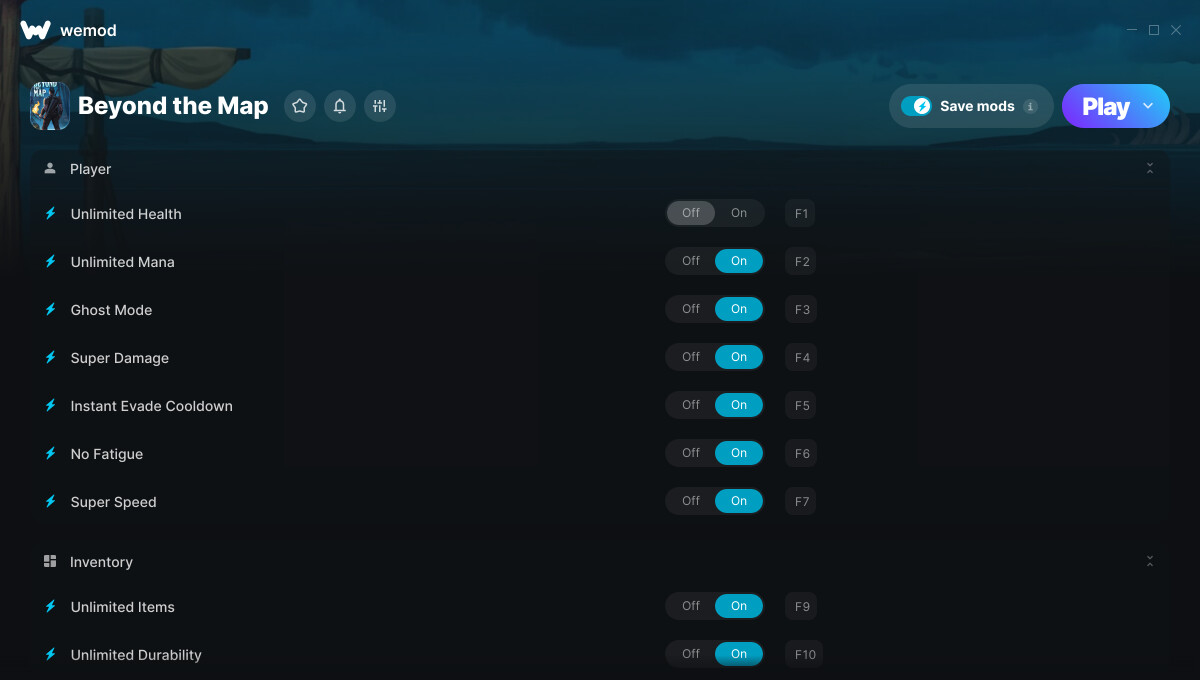The image size is (1200, 680).
Task: Click the F4 hotkey for Super Damage
Action: click(x=801, y=357)
